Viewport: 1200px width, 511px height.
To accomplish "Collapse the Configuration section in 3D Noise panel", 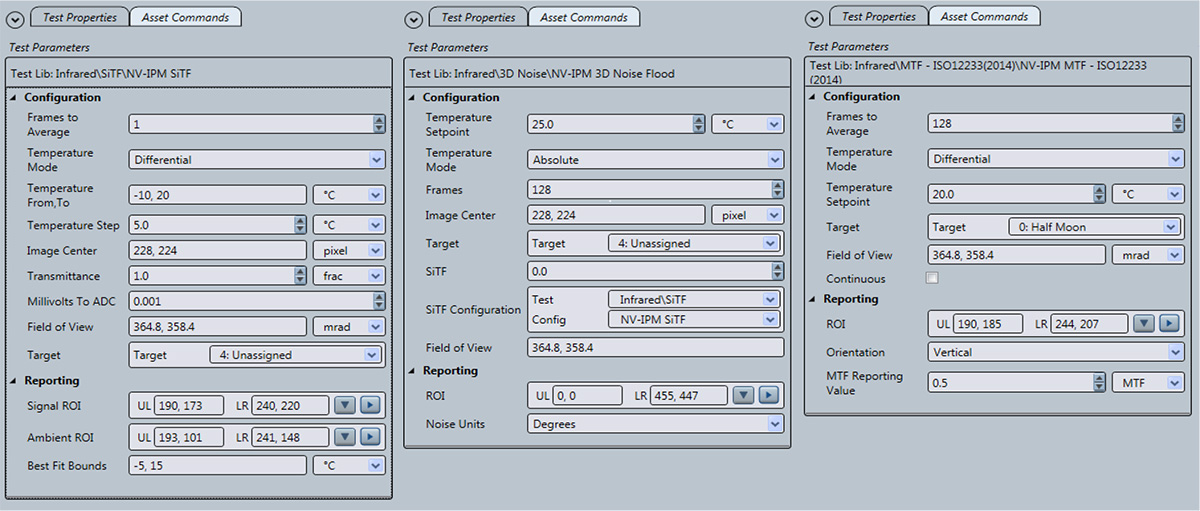I will [x=413, y=98].
